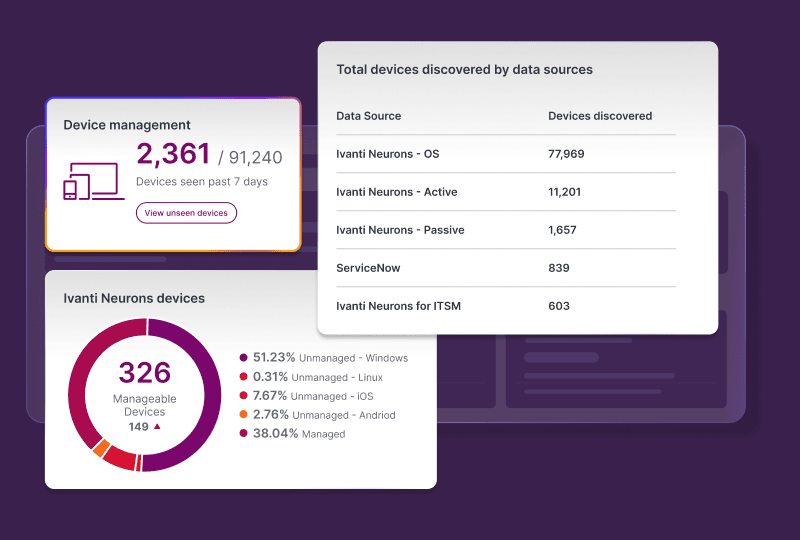Click the Unmanaged - Windows legend dot

coord(243,358)
